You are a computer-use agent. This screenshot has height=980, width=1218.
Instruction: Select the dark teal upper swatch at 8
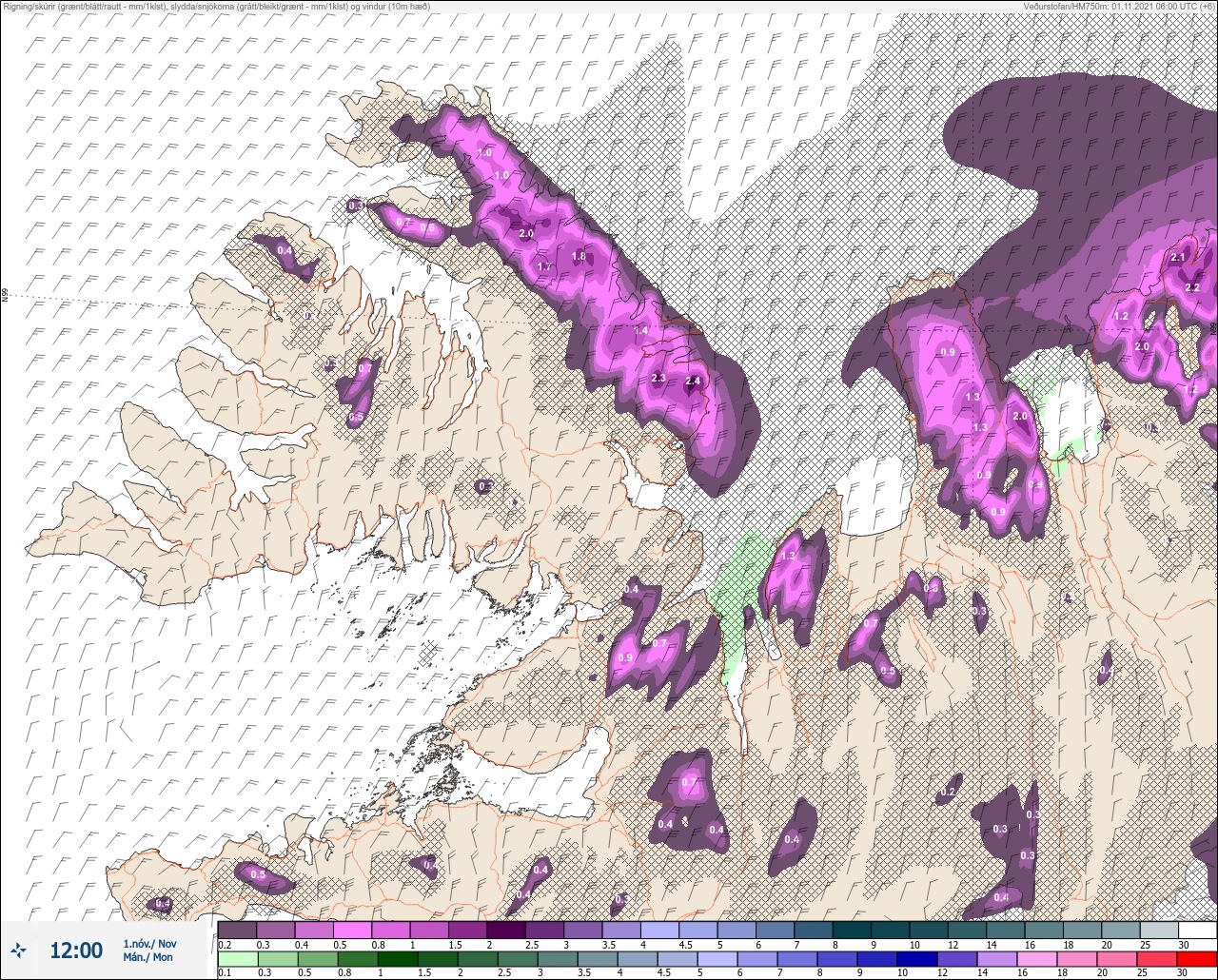click(x=851, y=930)
